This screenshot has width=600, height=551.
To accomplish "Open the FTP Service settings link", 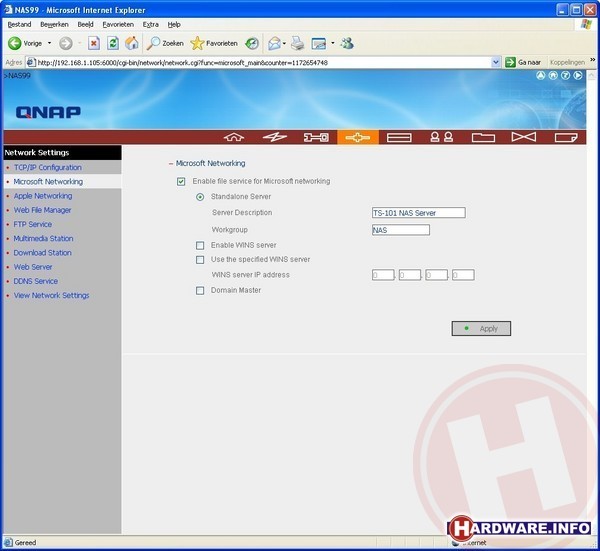I will pos(33,224).
